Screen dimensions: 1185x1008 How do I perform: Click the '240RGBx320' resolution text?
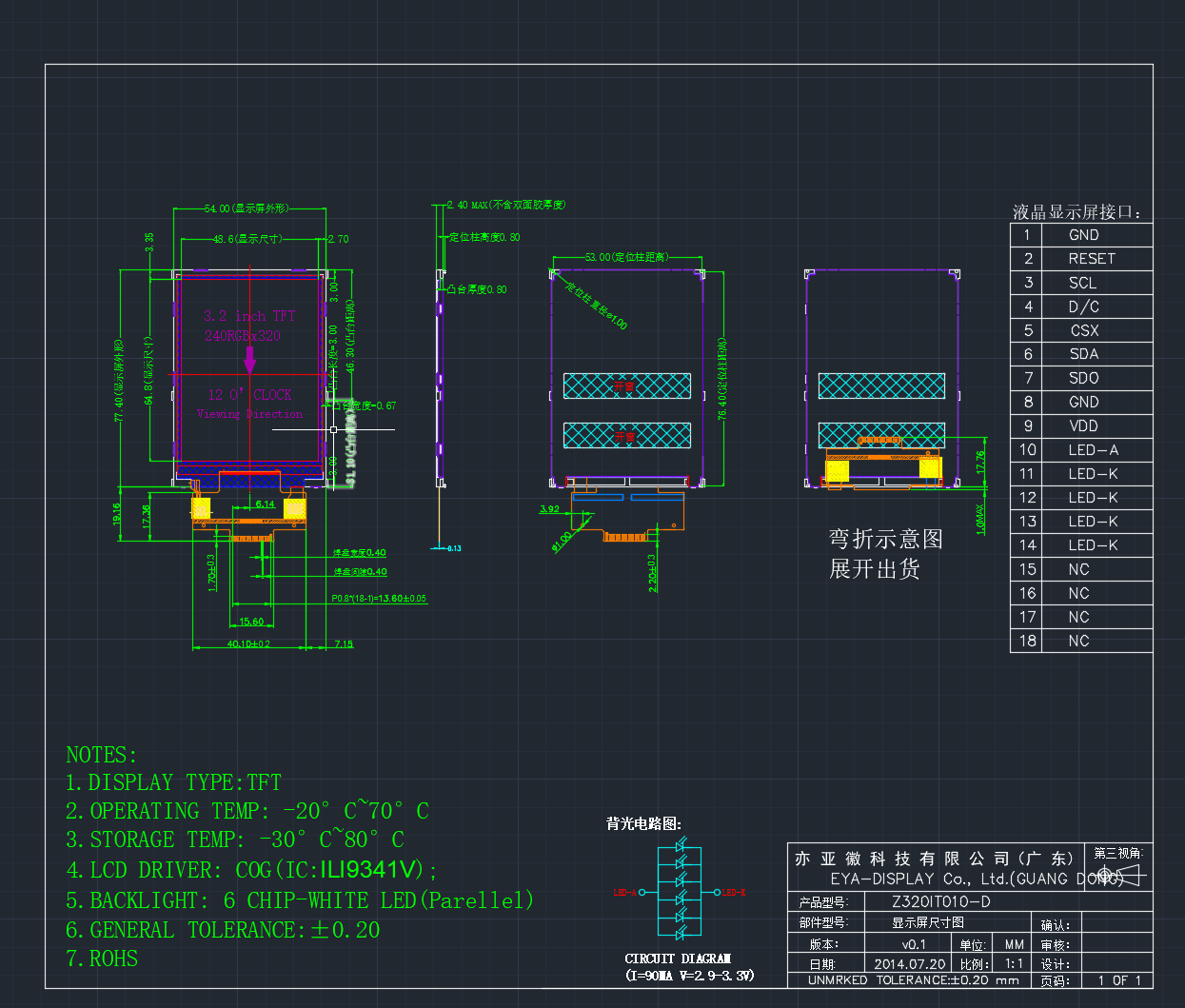tap(242, 336)
